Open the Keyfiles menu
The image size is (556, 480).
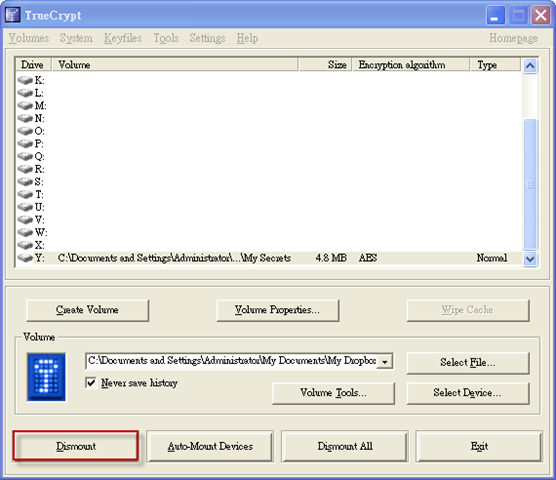(x=123, y=38)
